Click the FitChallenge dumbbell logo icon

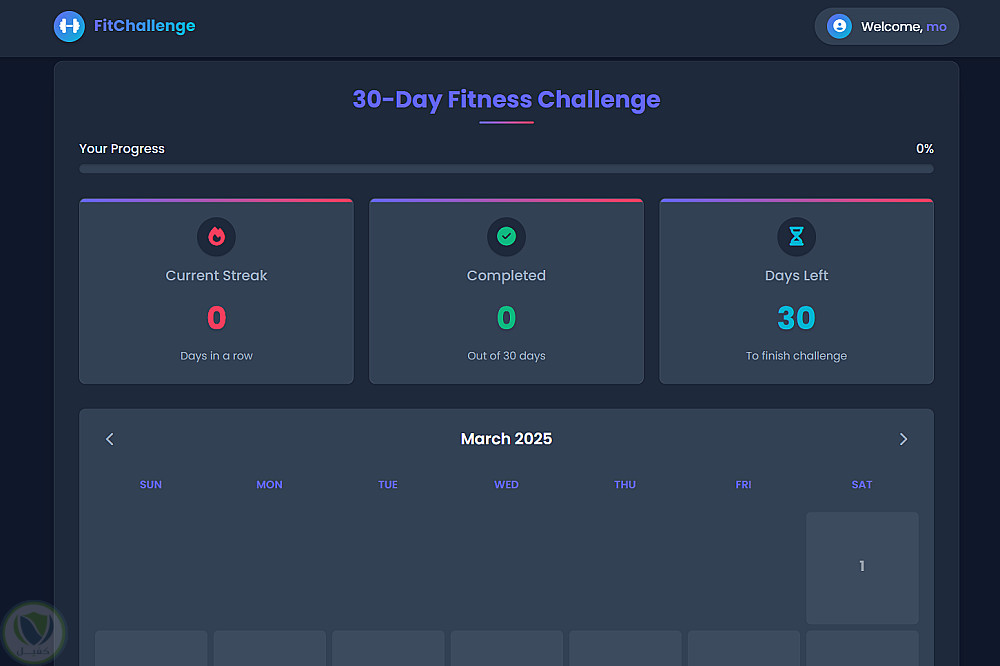click(x=69, y=26)
